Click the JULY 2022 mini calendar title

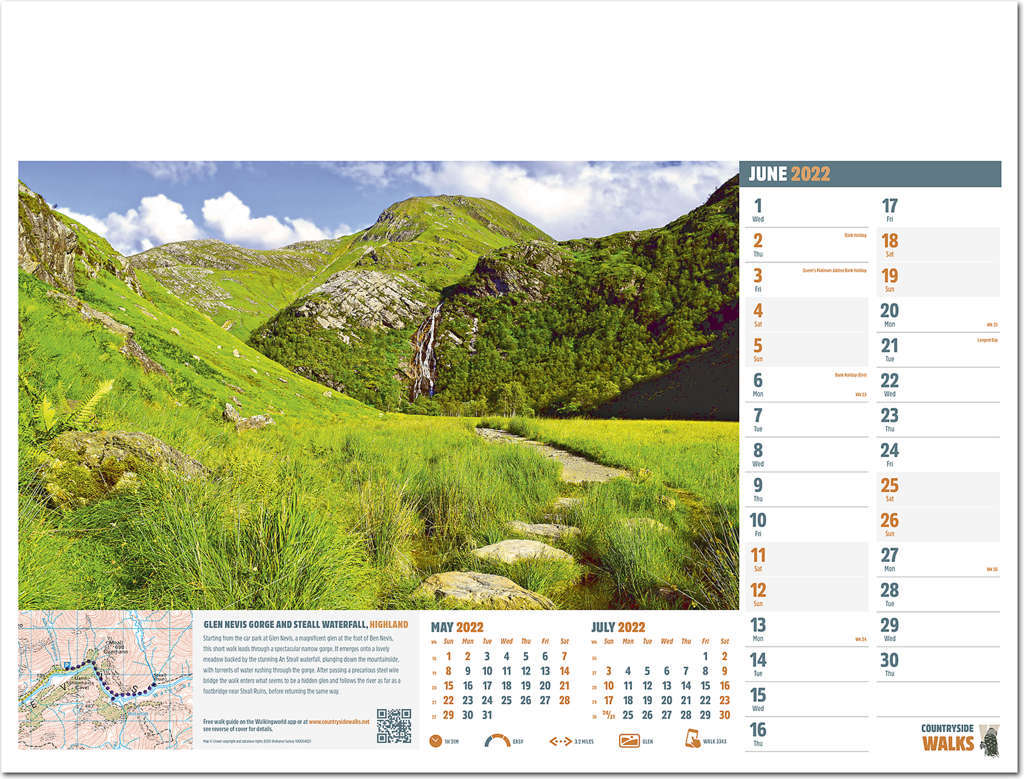(618, 628)
